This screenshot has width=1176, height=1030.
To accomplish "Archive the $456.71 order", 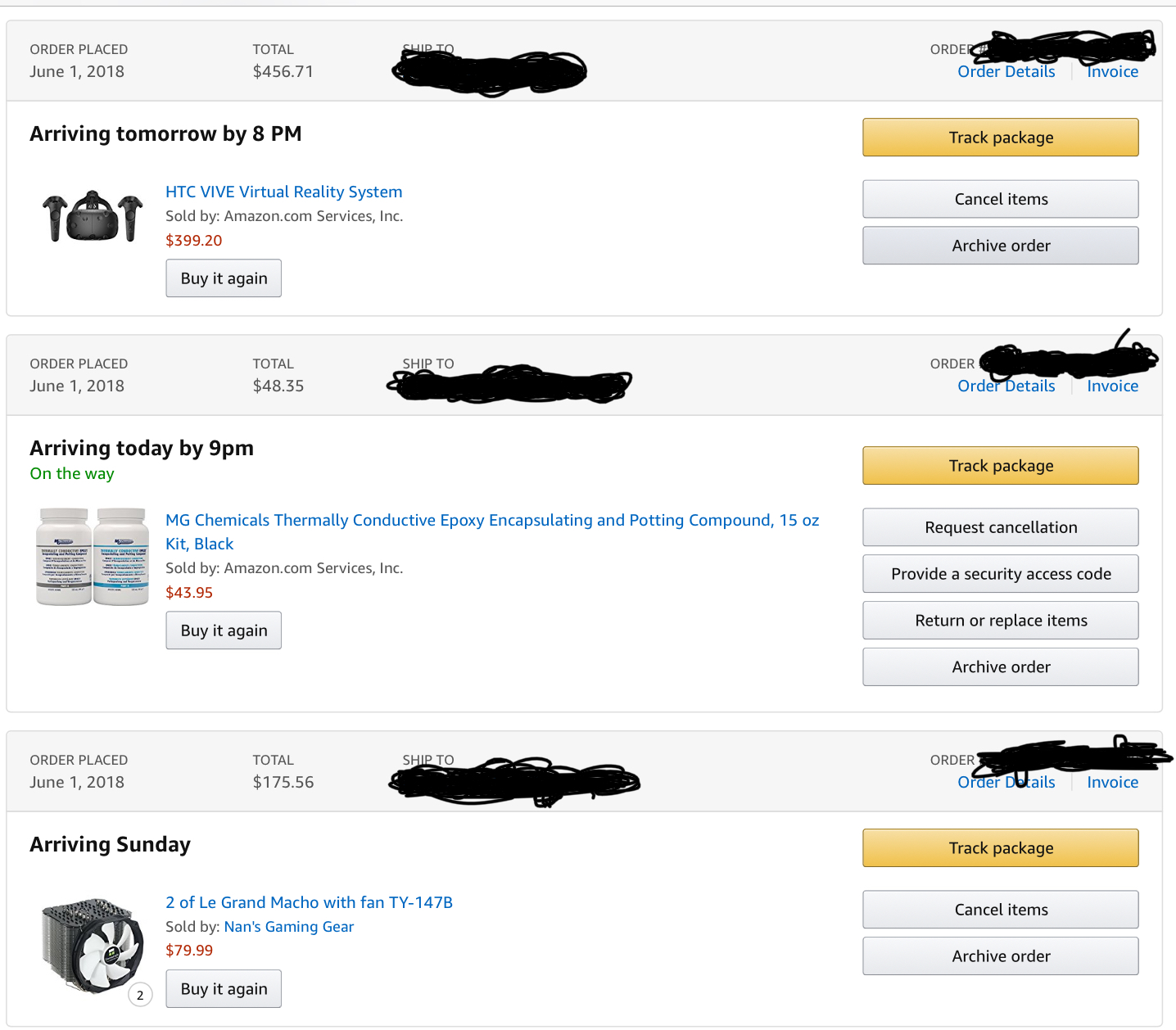I will (1000, 246).
